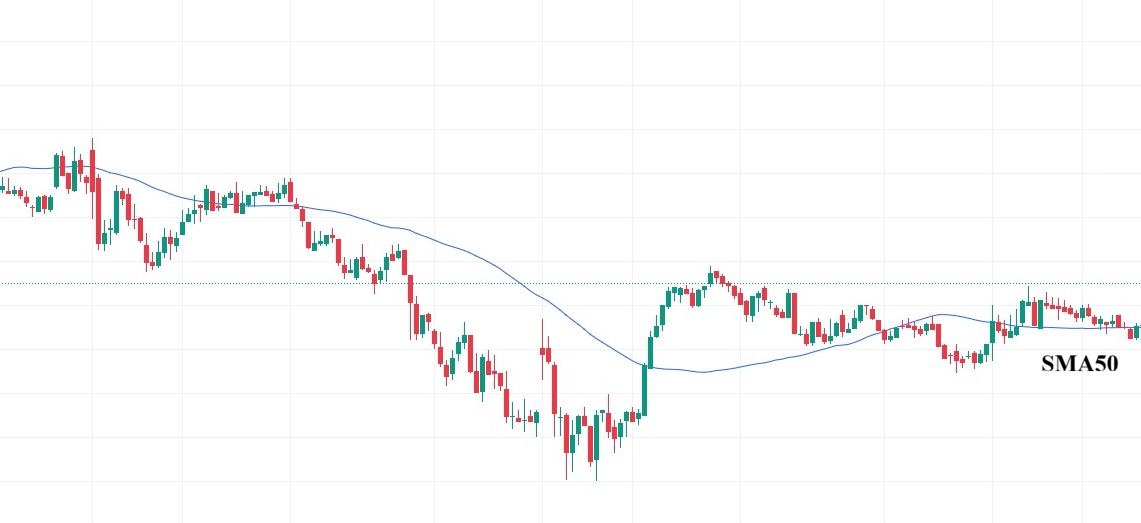1141x523 pixels.
Task: Select the first candle at the chart's left edge
Action: pyautogui.click(x=3, y=186)
